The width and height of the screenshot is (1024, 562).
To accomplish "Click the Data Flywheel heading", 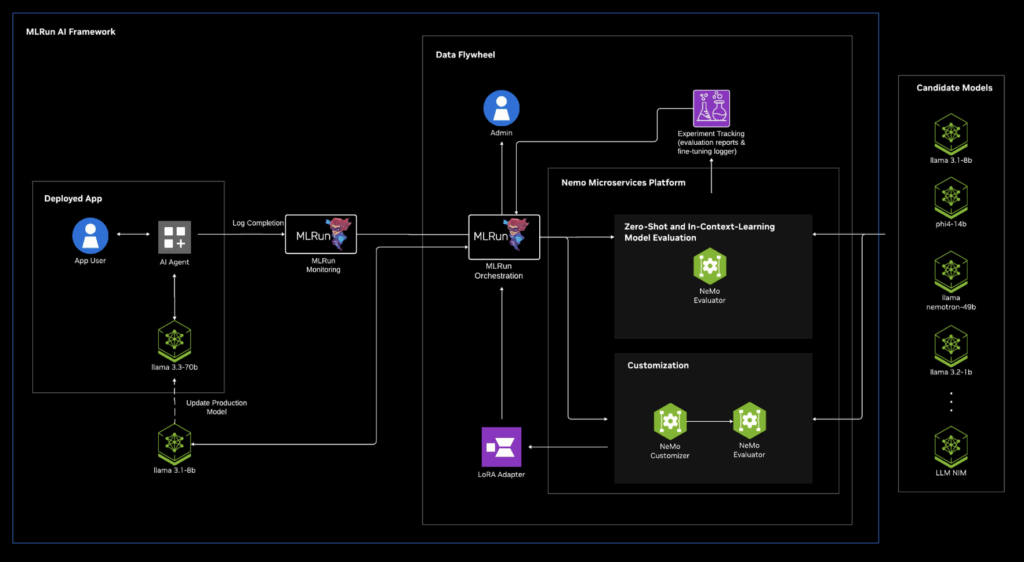I will [466, 55].
